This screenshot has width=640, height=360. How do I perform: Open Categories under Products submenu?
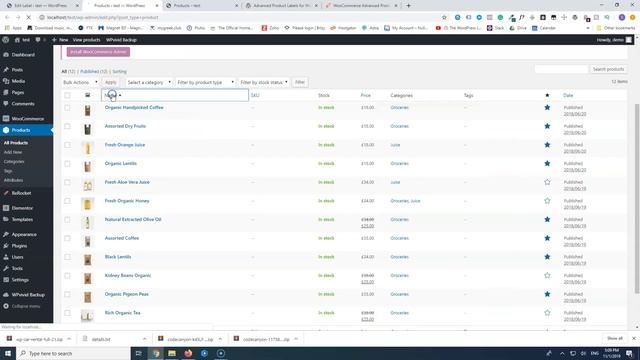coord(14,162)
